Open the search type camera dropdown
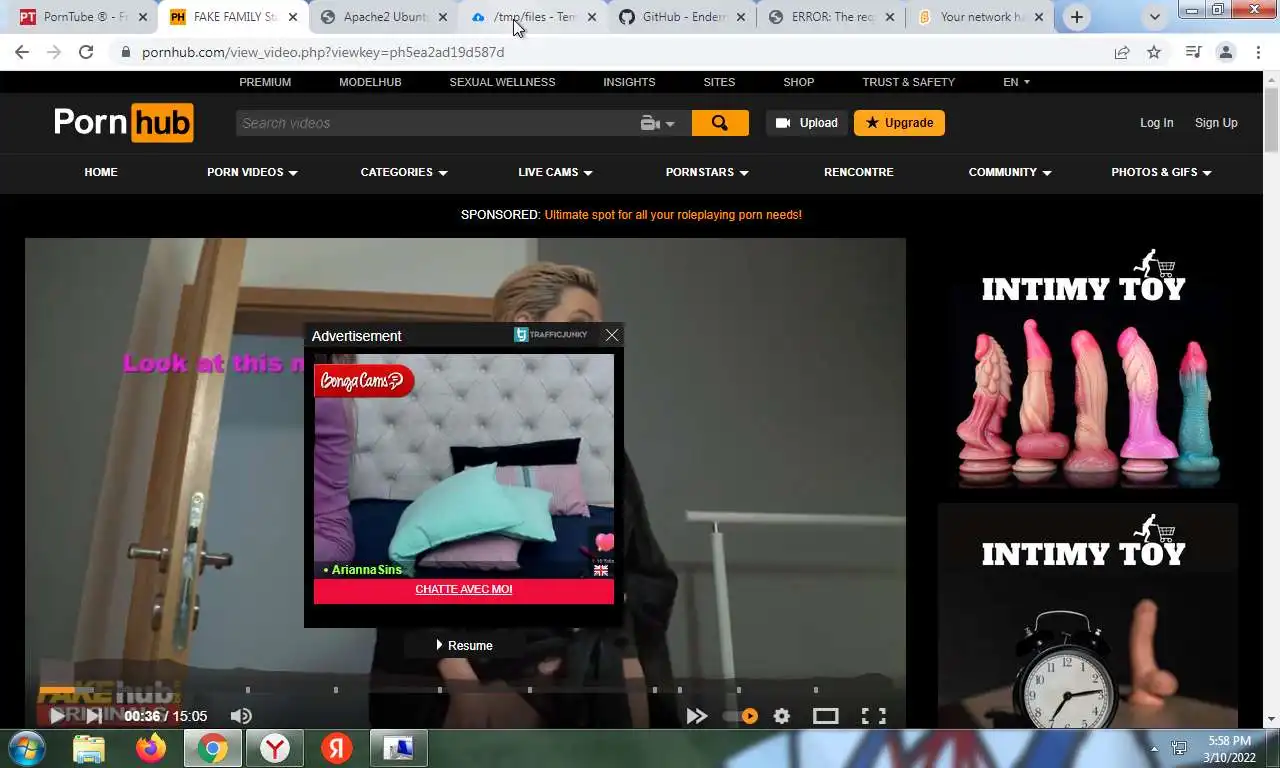1280x768 pixels. coord(658,123)
